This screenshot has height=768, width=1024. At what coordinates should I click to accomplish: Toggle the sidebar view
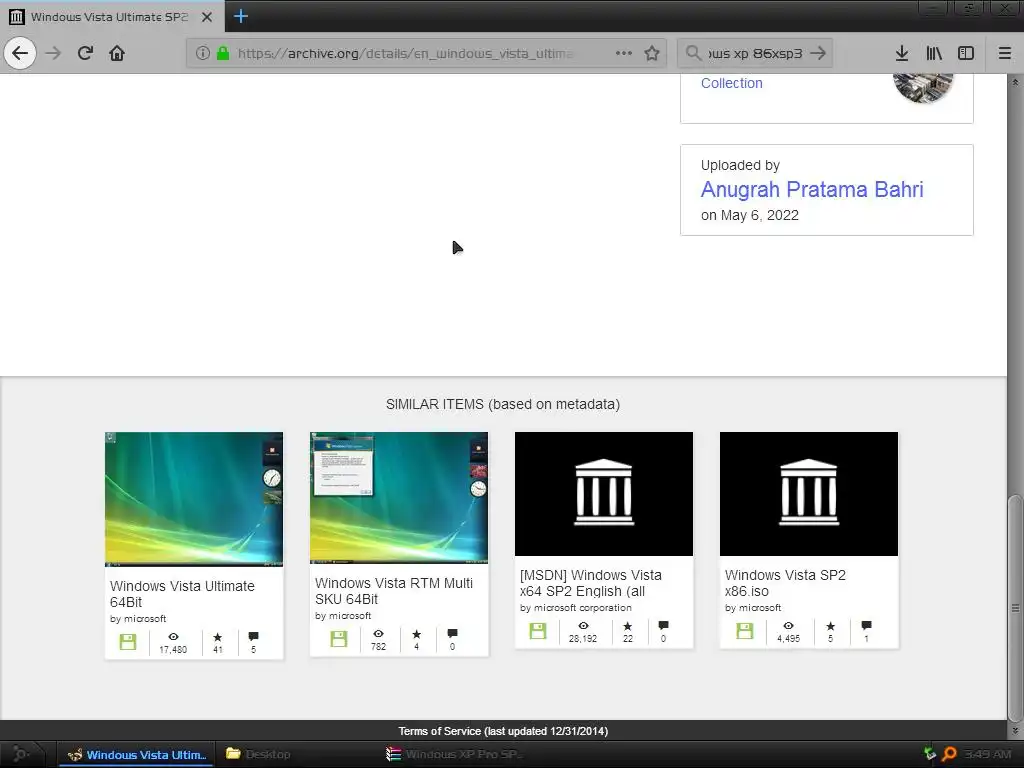click(966, 53)
